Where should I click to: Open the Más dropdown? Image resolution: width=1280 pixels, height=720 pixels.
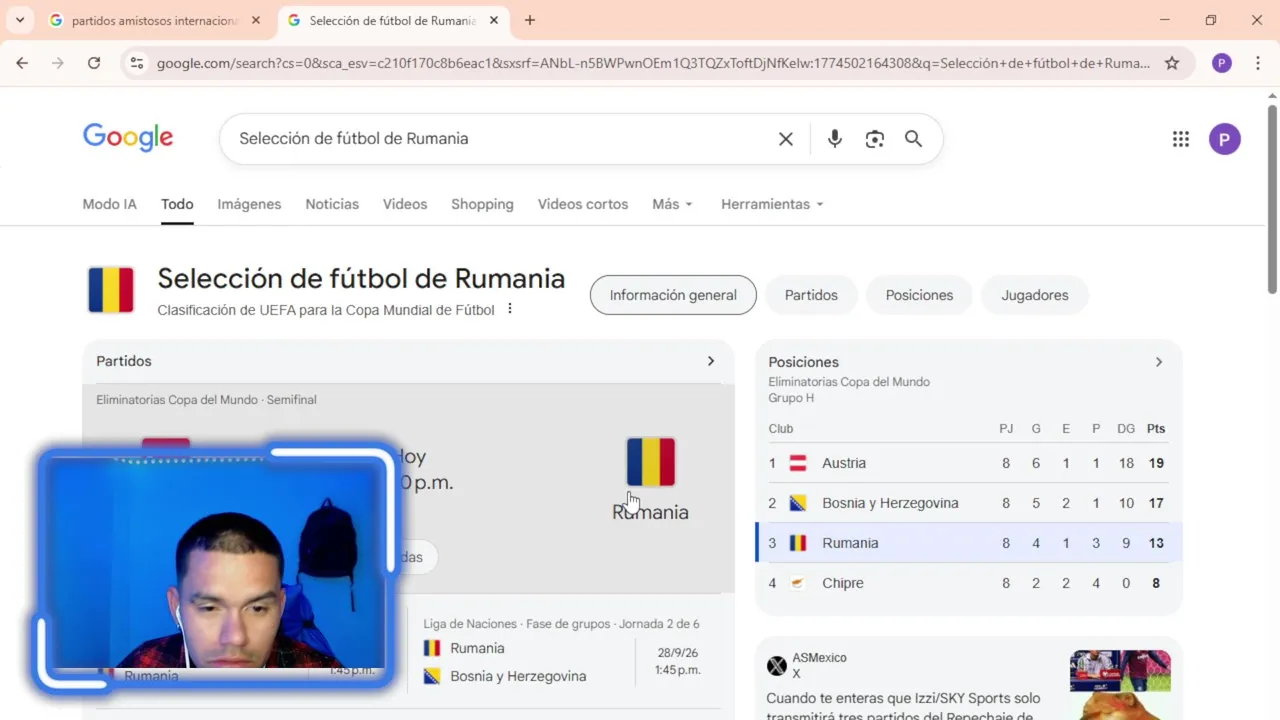pos(672,204)
